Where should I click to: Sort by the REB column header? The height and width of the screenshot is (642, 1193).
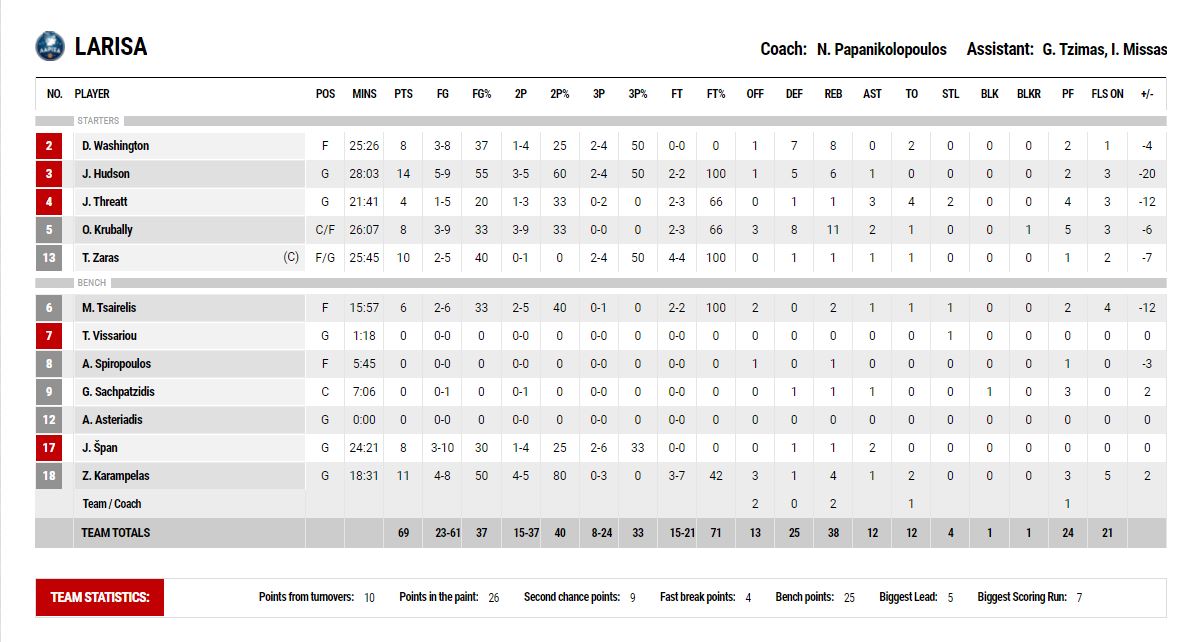[x=832, y=94]
